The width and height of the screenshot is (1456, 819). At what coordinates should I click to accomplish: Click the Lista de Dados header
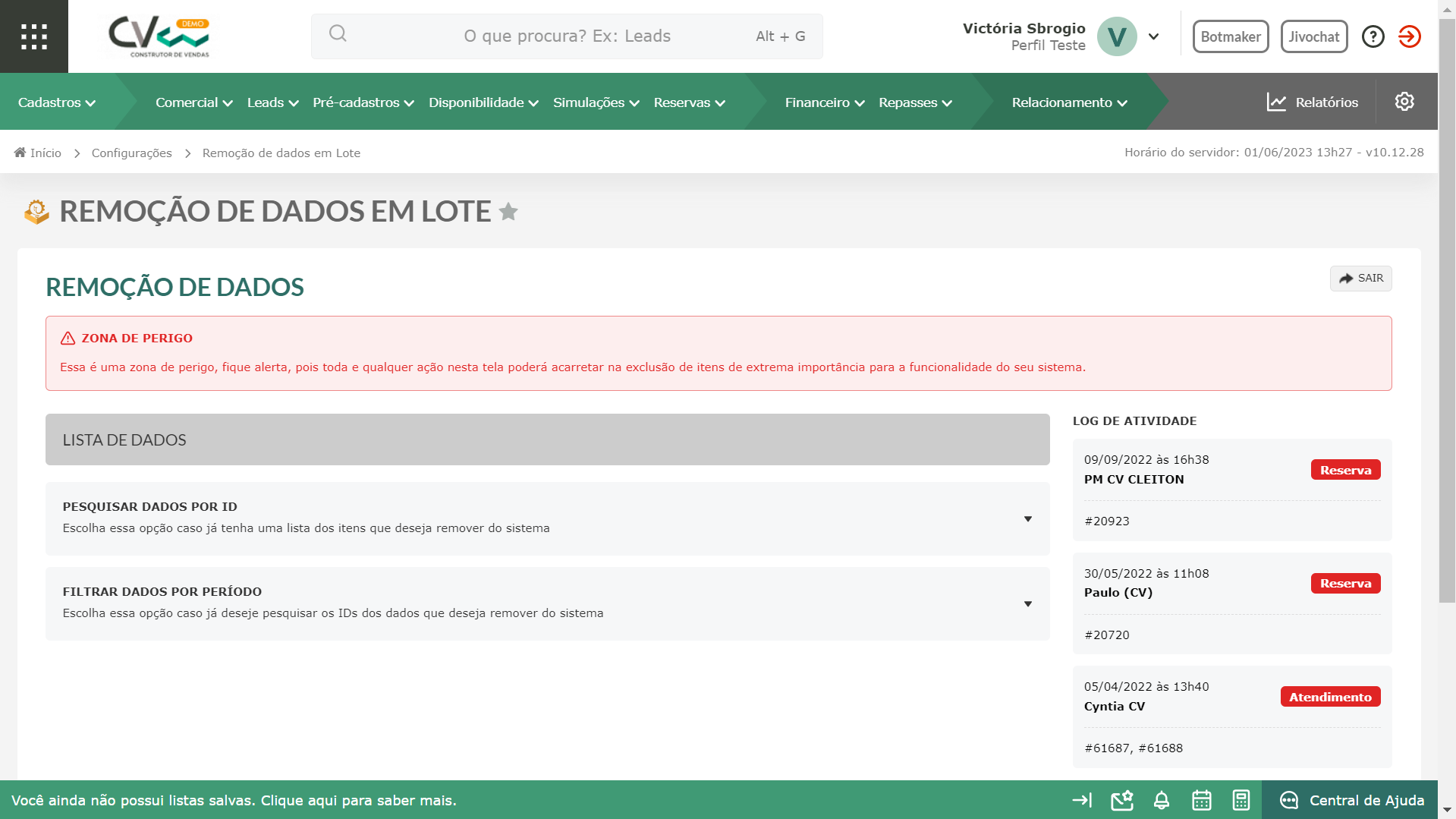[x=547, y=439]
